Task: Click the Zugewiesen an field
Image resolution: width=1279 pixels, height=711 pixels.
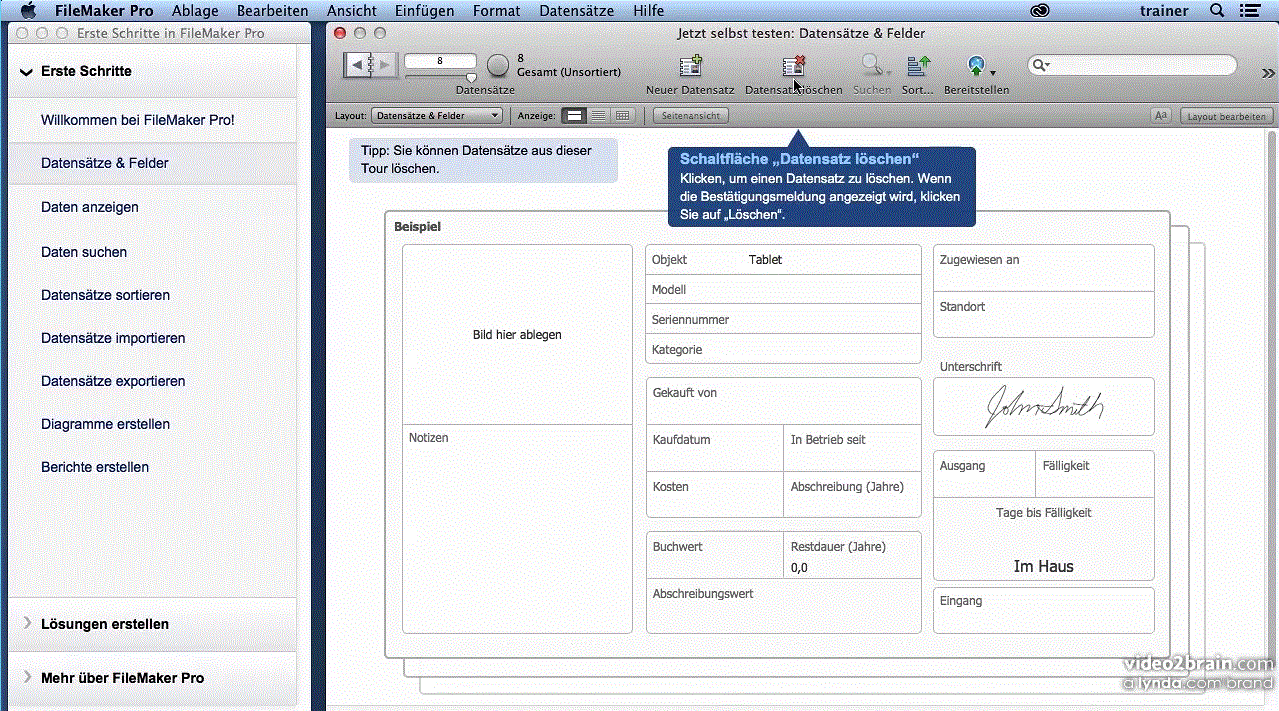Action: point(1043,268)
